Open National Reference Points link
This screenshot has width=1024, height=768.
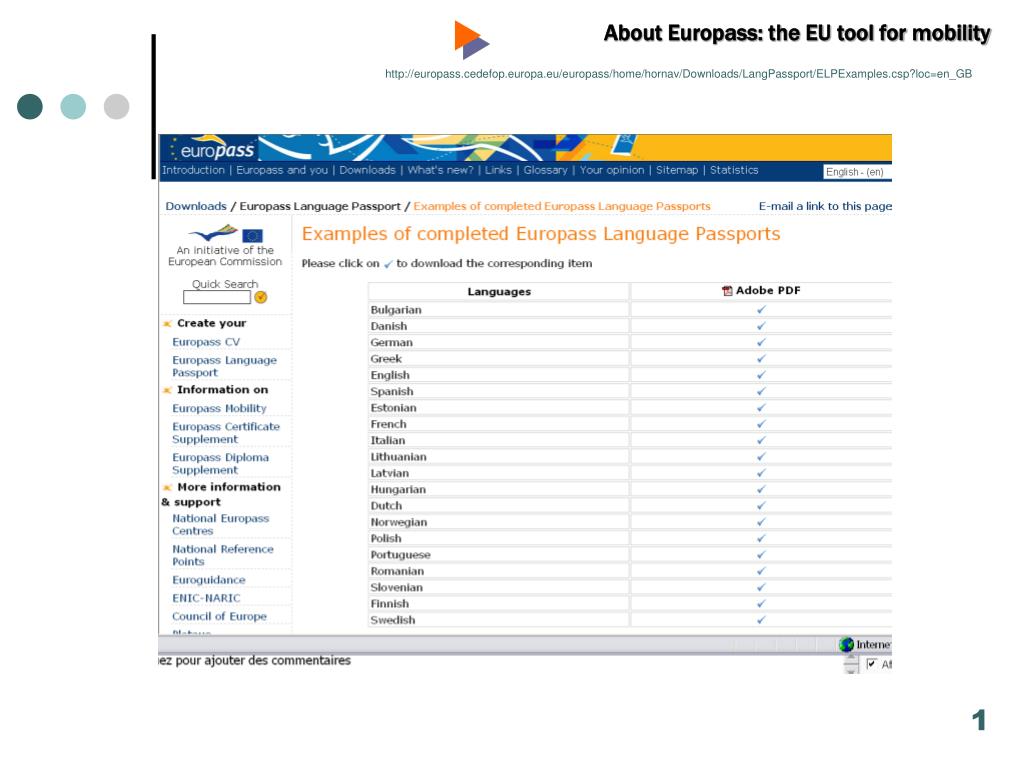(223, 555)
